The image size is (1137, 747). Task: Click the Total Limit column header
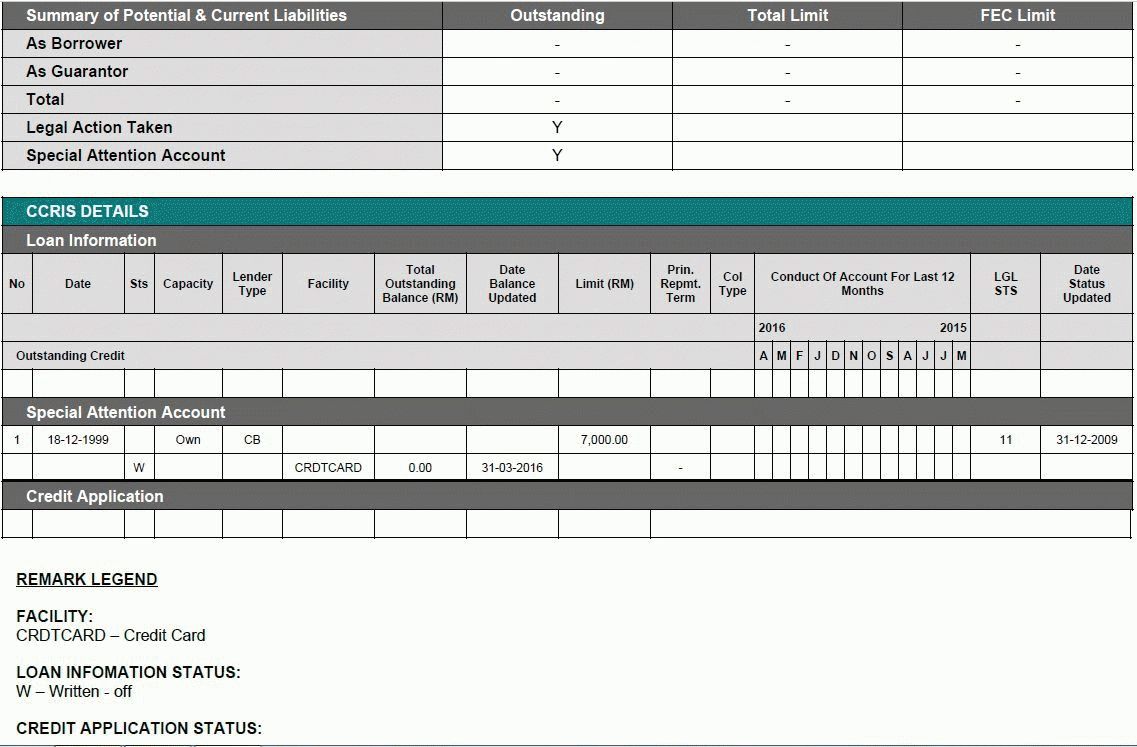pyautogui.click(x=787, y=15)
